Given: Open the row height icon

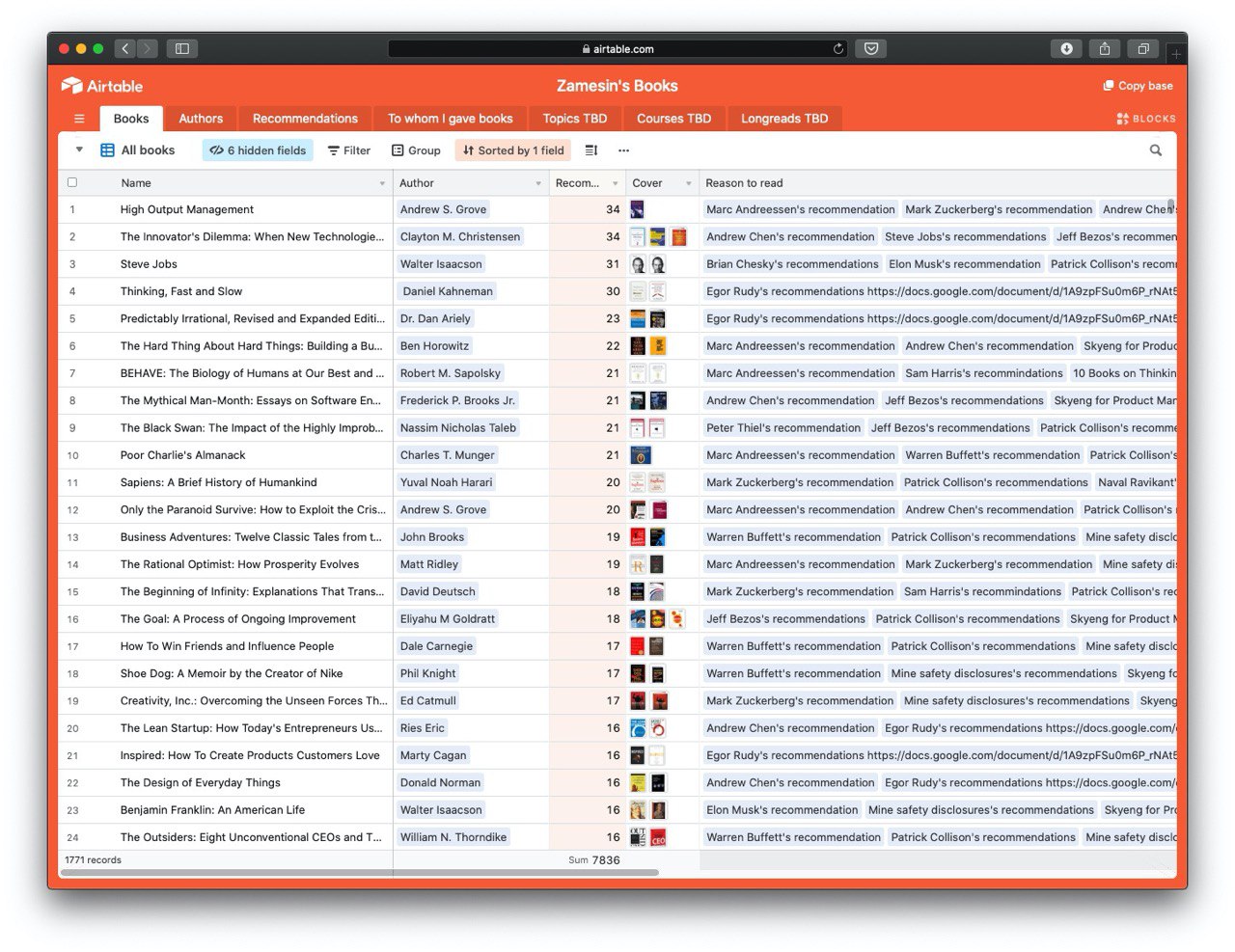Looking at the screenshot, I should (591, 150).
